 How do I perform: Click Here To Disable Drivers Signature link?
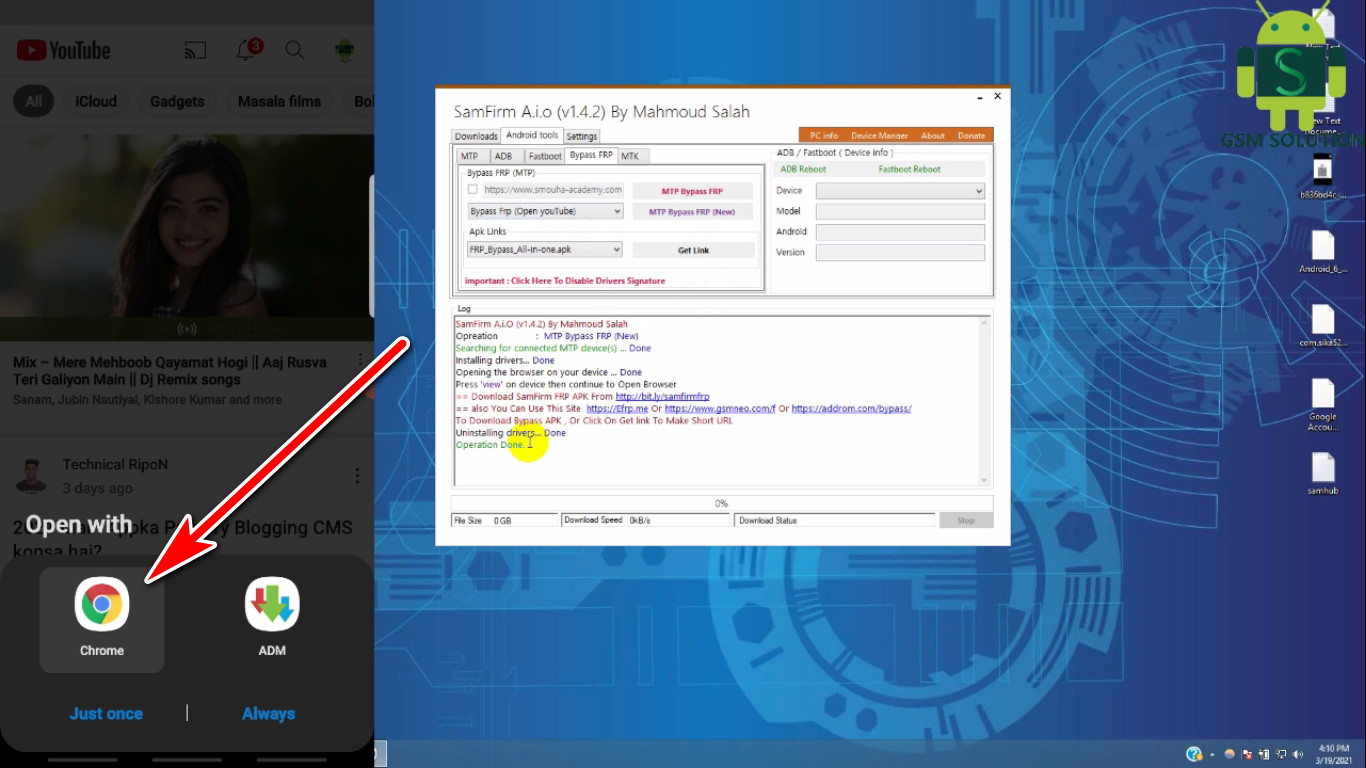coord(565,281)
